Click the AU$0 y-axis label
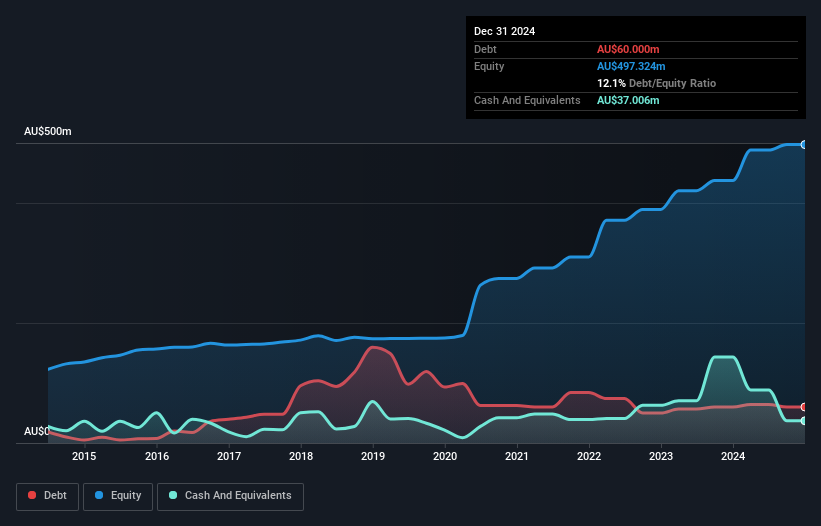This screenshot has height=526, width=821. point(37,431)
